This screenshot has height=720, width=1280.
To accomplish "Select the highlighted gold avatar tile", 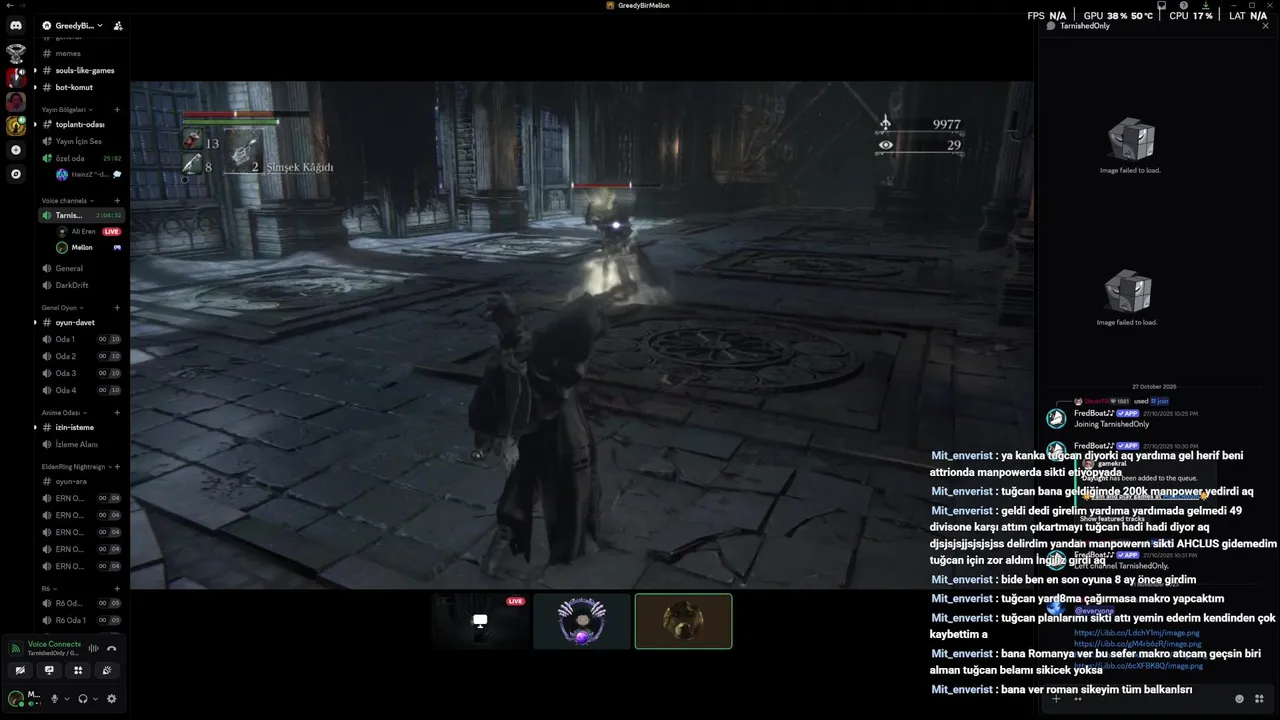I will [x=683, y=621].
